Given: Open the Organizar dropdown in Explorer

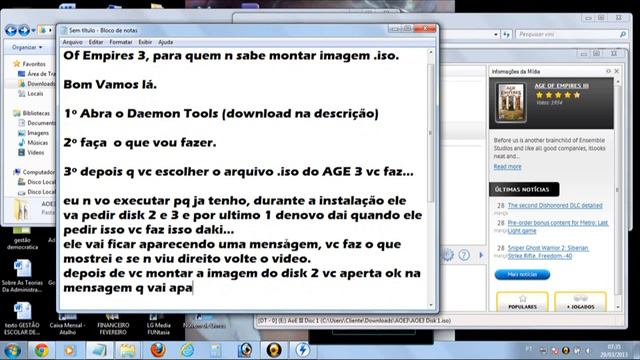Looking at the screenshot, I should click(27, 47).
